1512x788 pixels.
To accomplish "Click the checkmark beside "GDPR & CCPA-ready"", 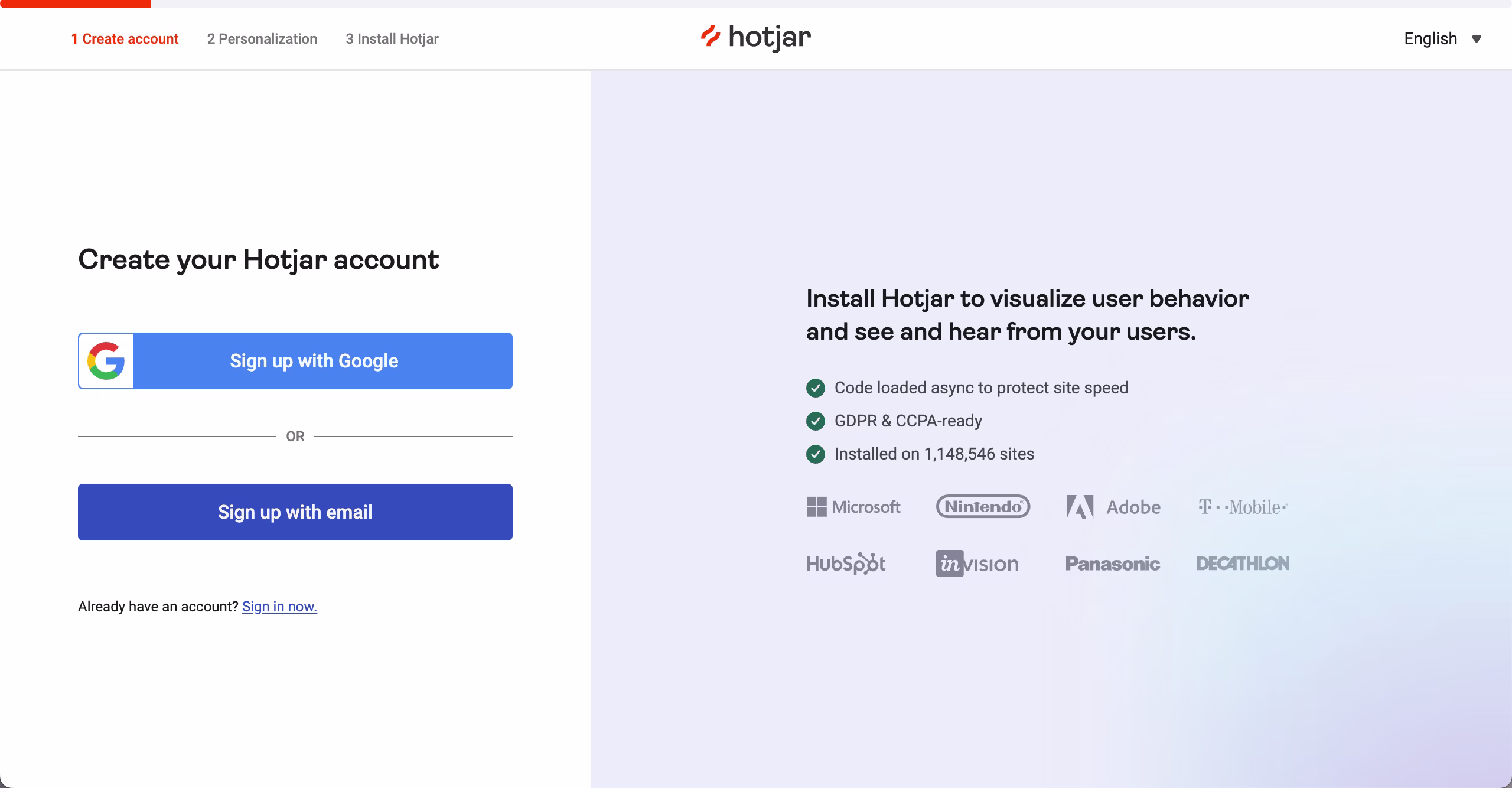I will pyautogui.click(x=816, y=421).
